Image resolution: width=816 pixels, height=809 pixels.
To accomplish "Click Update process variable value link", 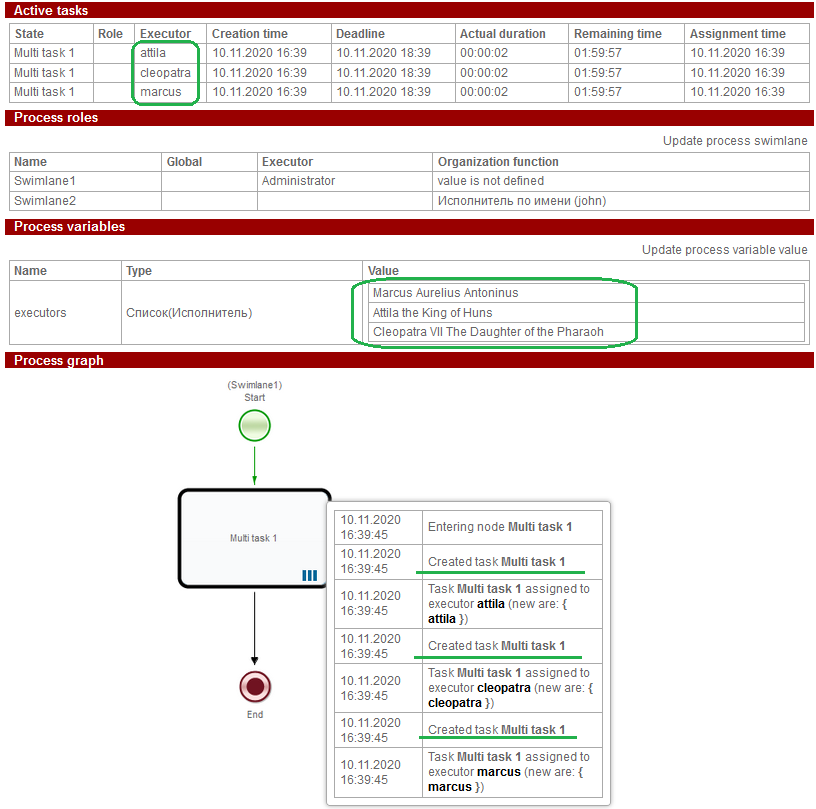I will click(724, 250).
